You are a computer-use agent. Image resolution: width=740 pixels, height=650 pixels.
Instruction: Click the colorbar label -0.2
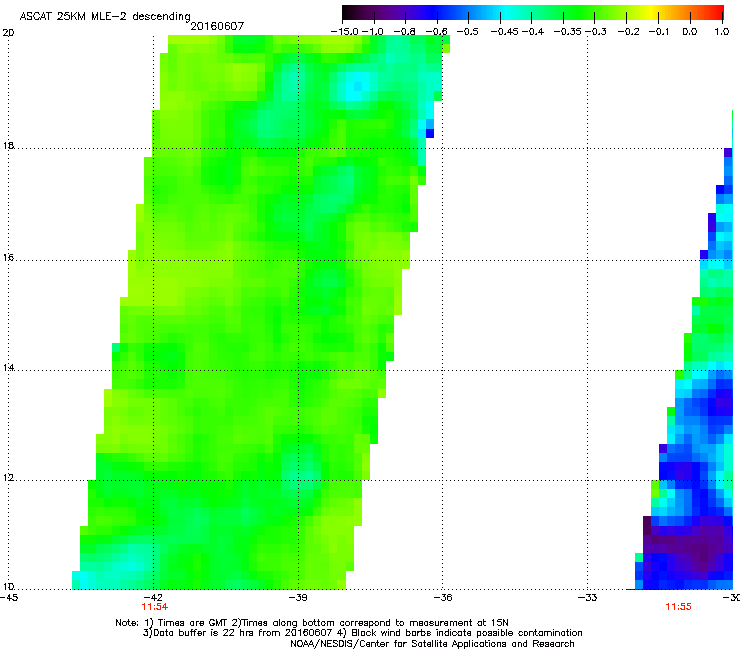point(628,32)
